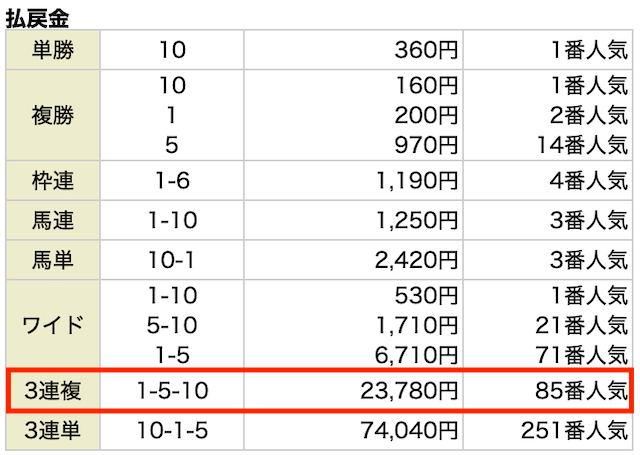Click the 6,710円 ワイド payout

[416, 355]
